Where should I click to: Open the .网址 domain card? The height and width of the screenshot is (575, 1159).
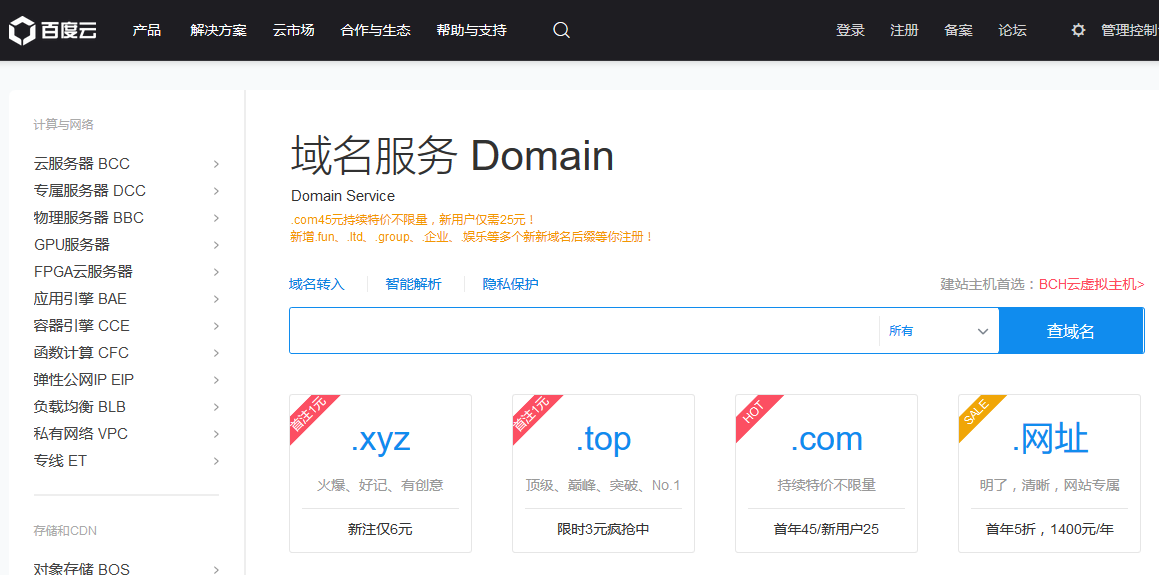click(1050, 474)
